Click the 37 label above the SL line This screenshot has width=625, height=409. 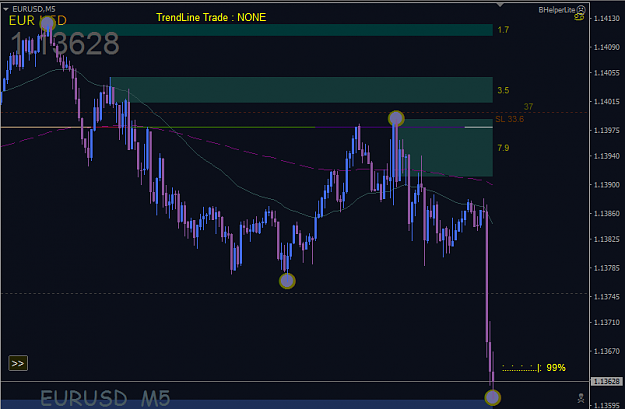click(528, 106)
